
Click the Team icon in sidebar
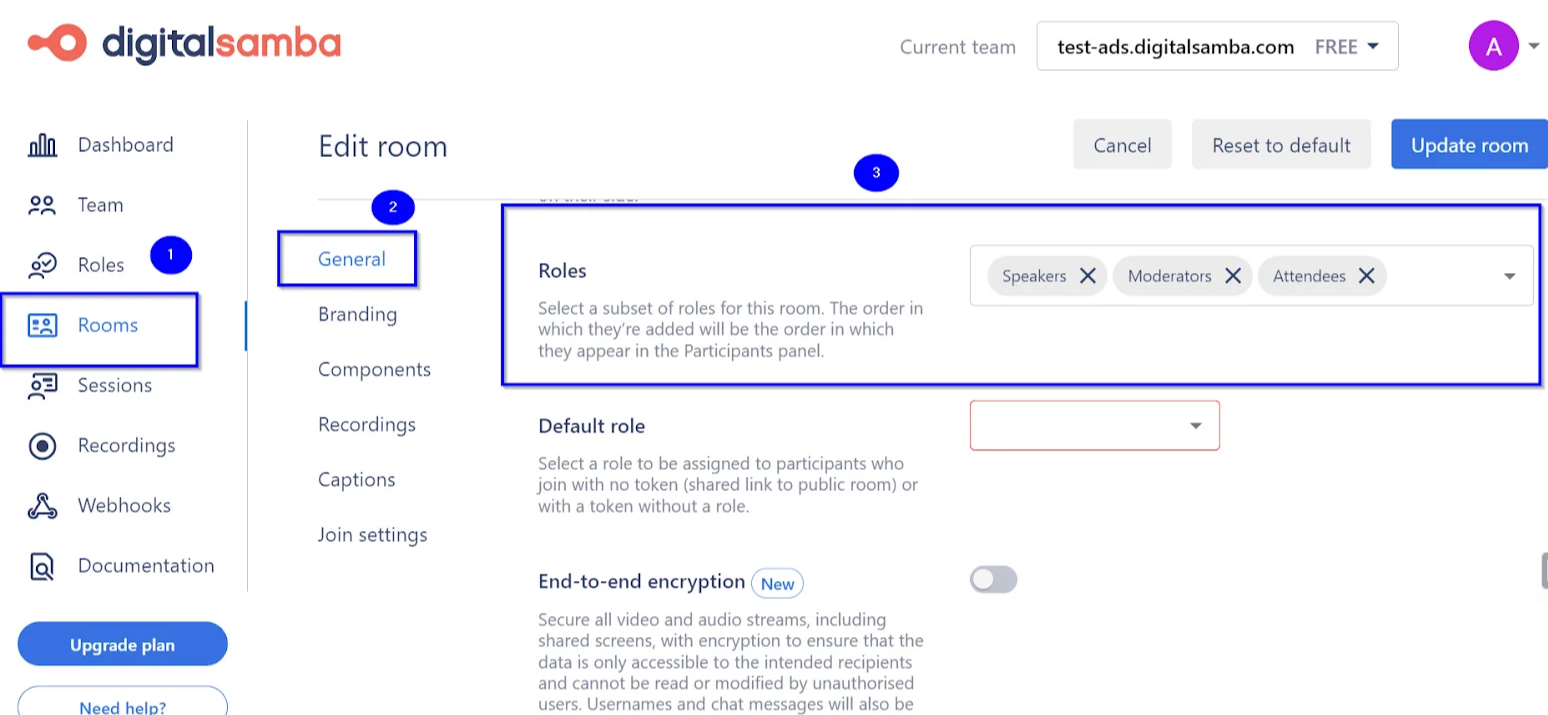pos(42,204)
